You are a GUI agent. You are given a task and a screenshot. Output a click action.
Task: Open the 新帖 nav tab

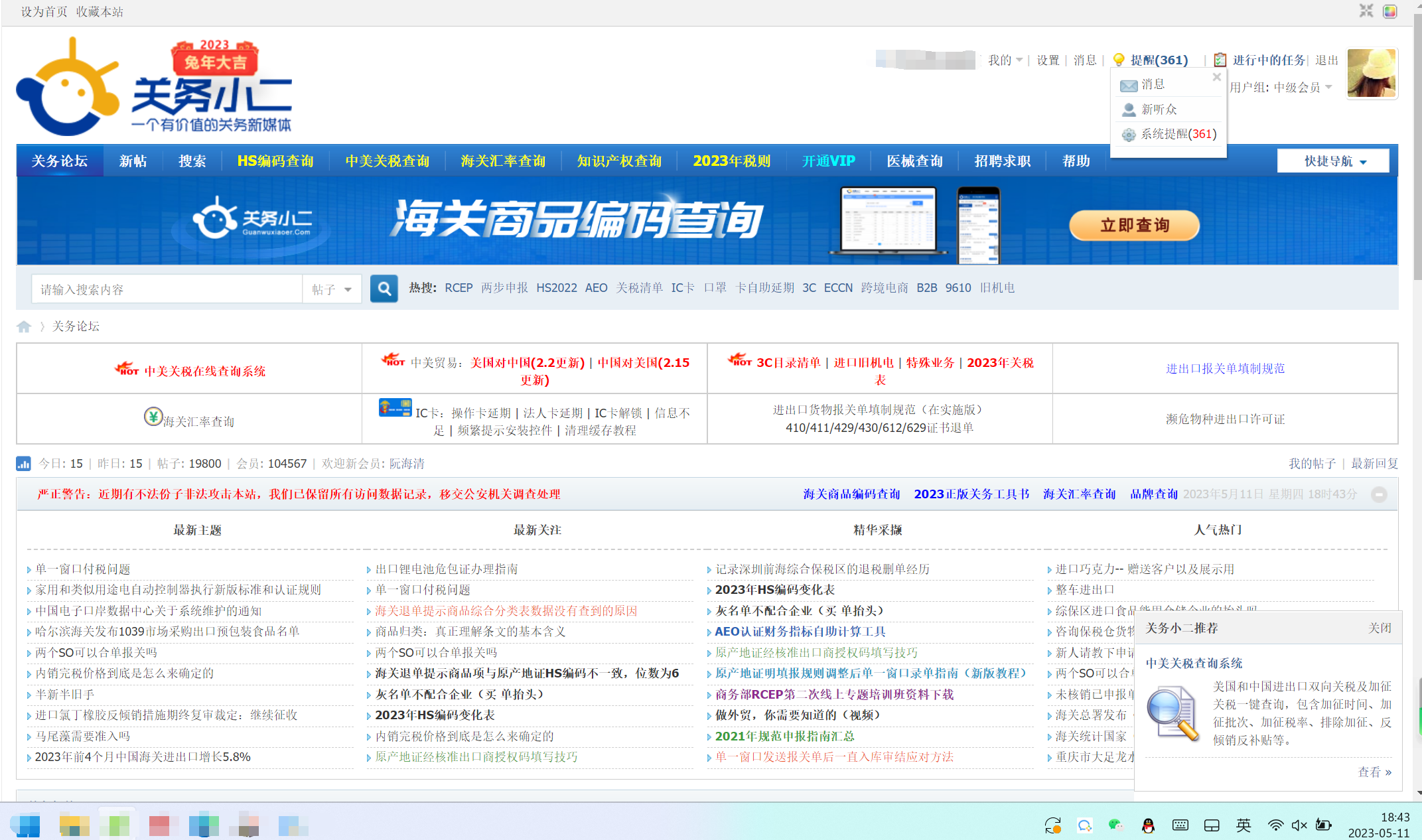pos(133,161)
